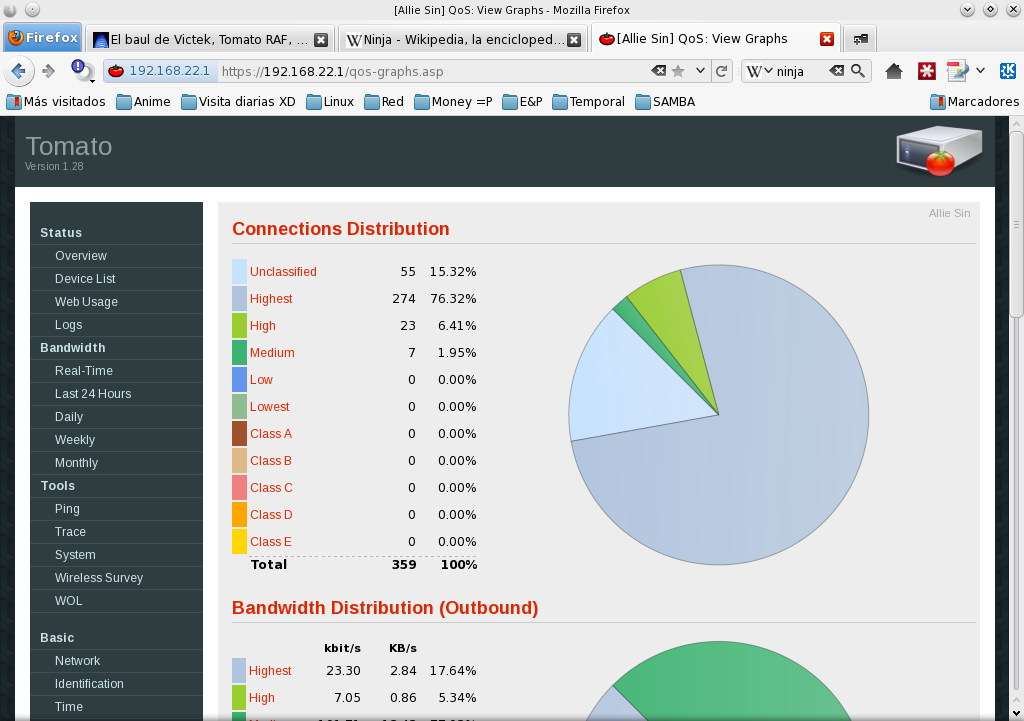Open the Firefox home page
1024x721 pixels.
tap(894, 72)
